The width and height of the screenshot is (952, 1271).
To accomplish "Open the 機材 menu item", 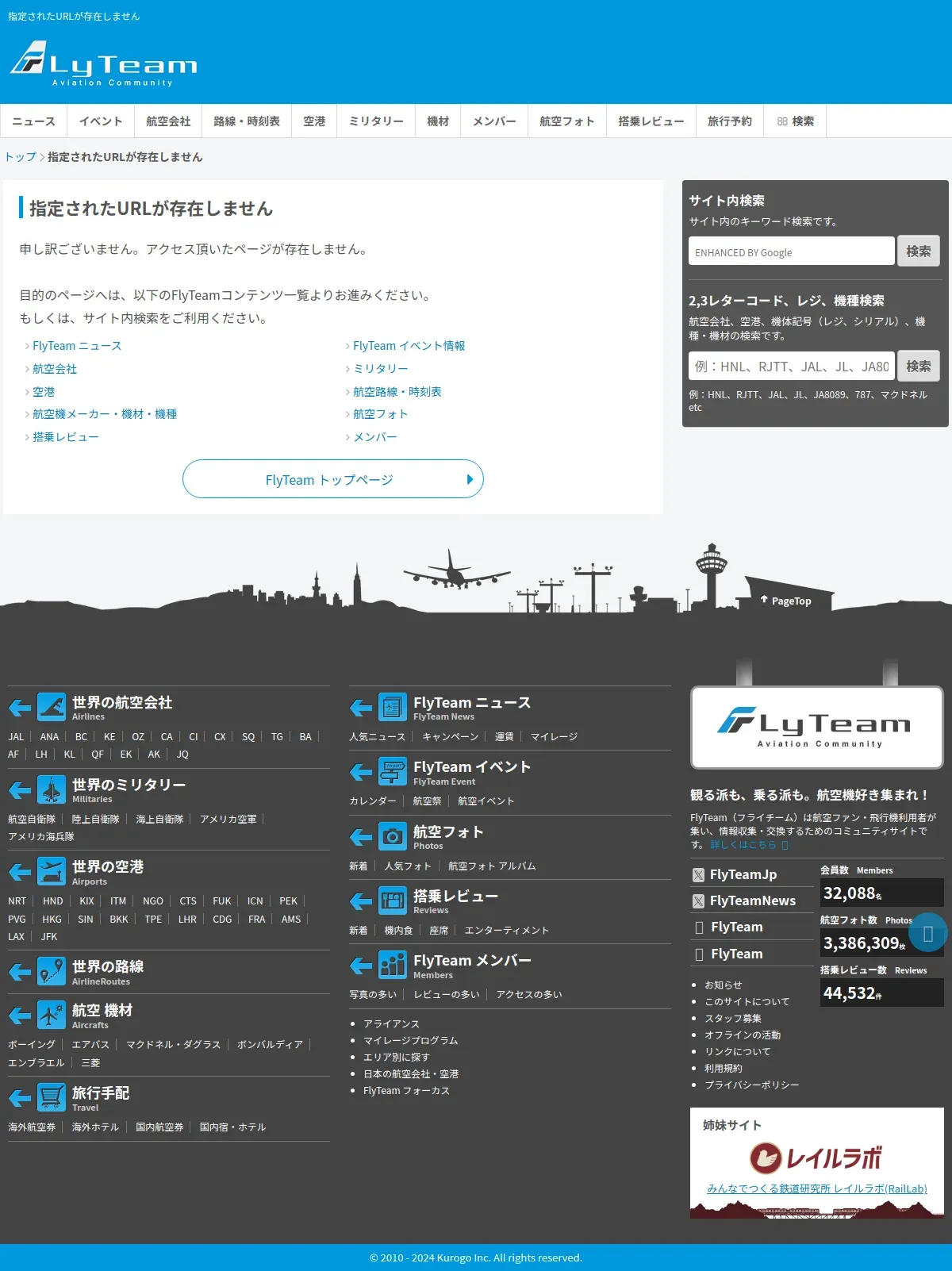I will pos(438,121).
